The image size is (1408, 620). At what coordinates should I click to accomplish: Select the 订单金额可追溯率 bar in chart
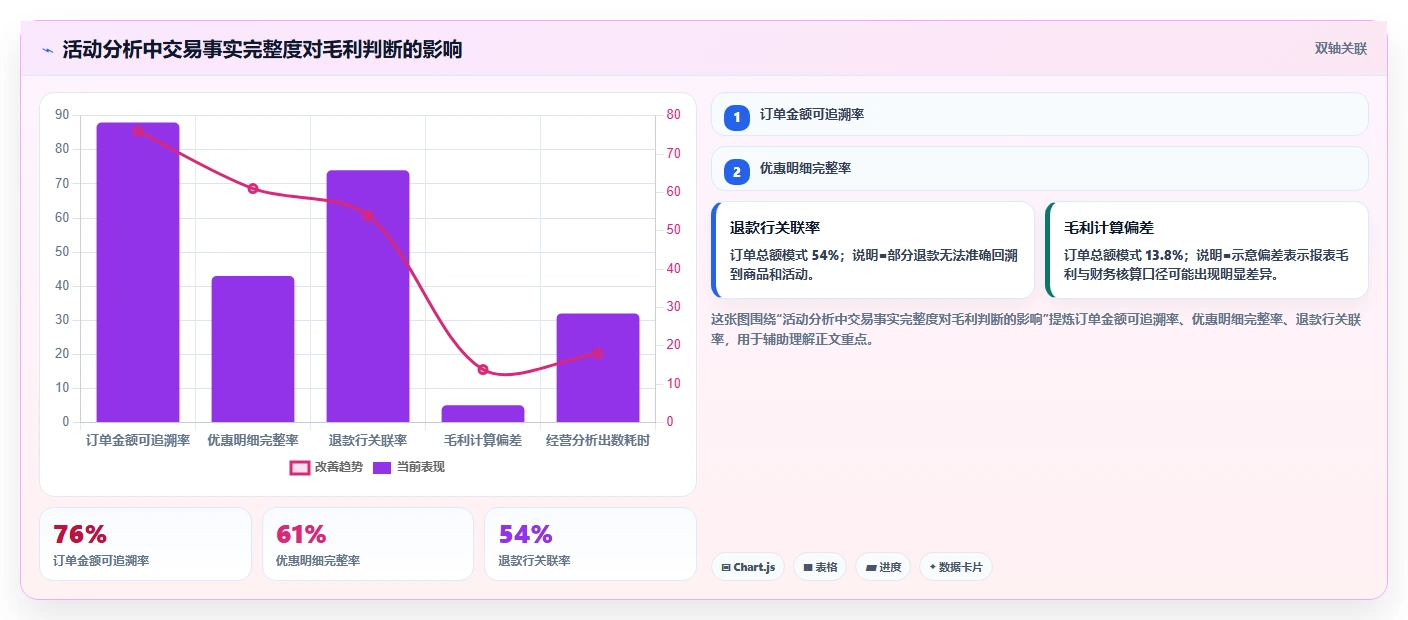[x=138, y=272]
